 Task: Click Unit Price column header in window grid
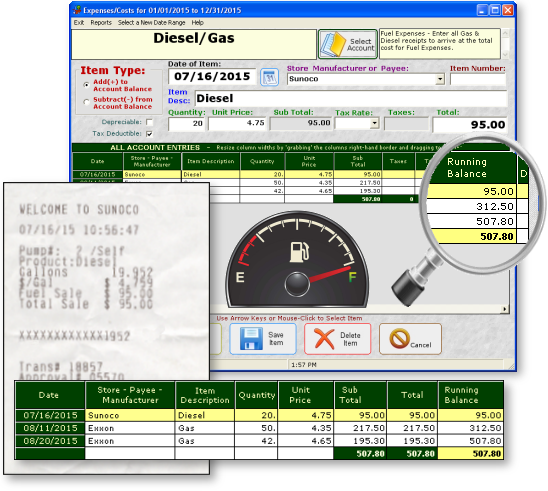point(309,161)
